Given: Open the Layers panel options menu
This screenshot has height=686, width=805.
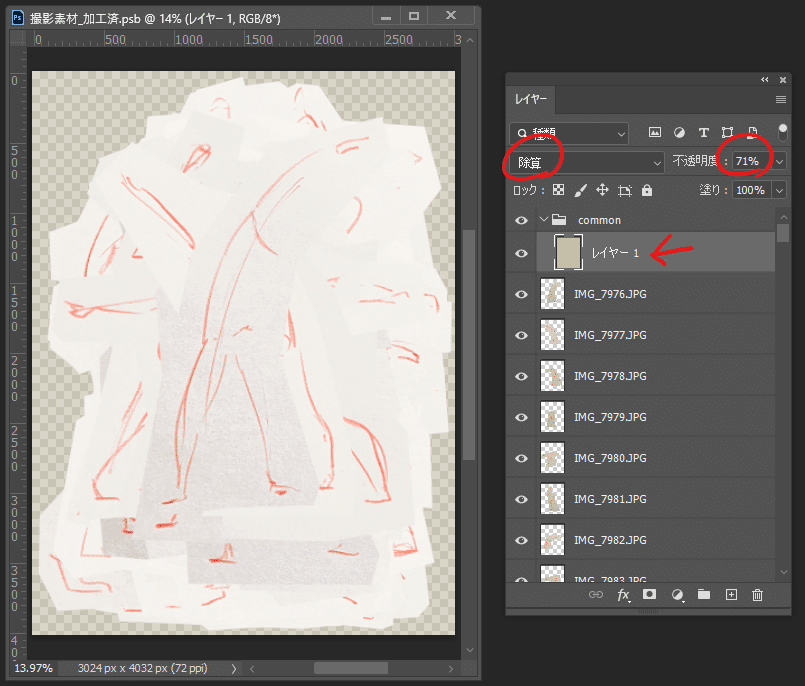Looking at the screenshot, I should [x=781, y=100].
